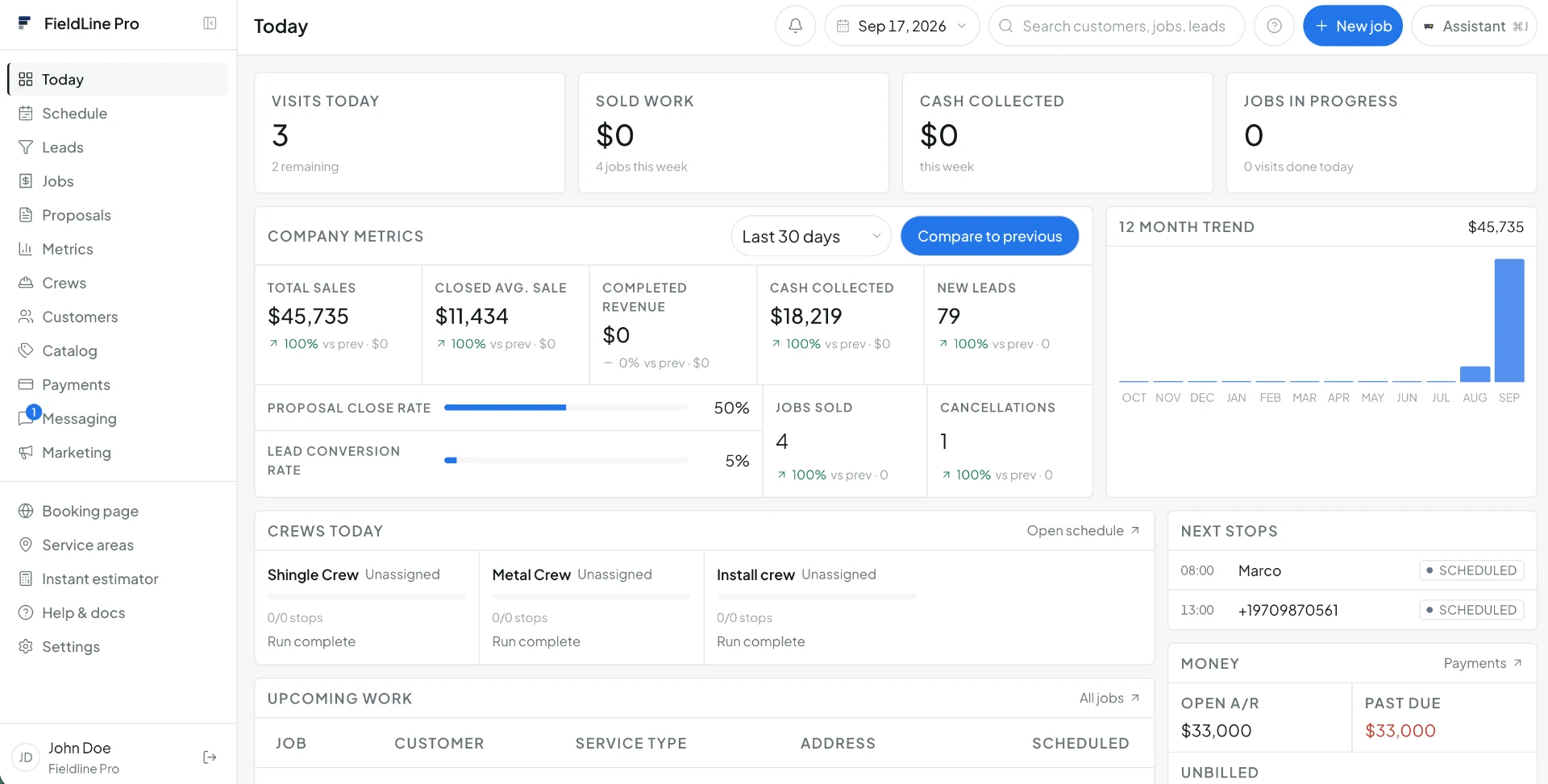
Task: Open the Proposals menu item
Action: coord(118,214)
